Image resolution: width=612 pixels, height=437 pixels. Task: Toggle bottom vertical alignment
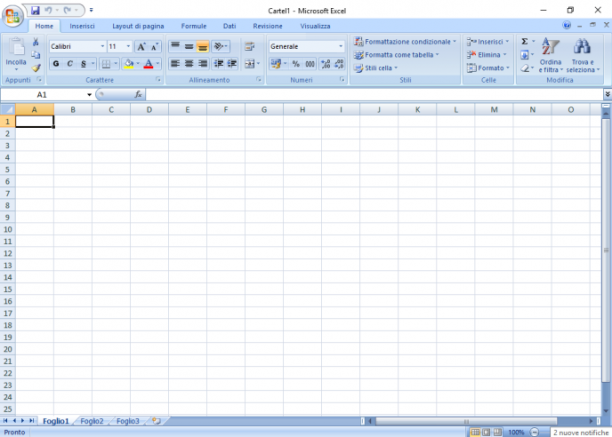tap(203, 46)
